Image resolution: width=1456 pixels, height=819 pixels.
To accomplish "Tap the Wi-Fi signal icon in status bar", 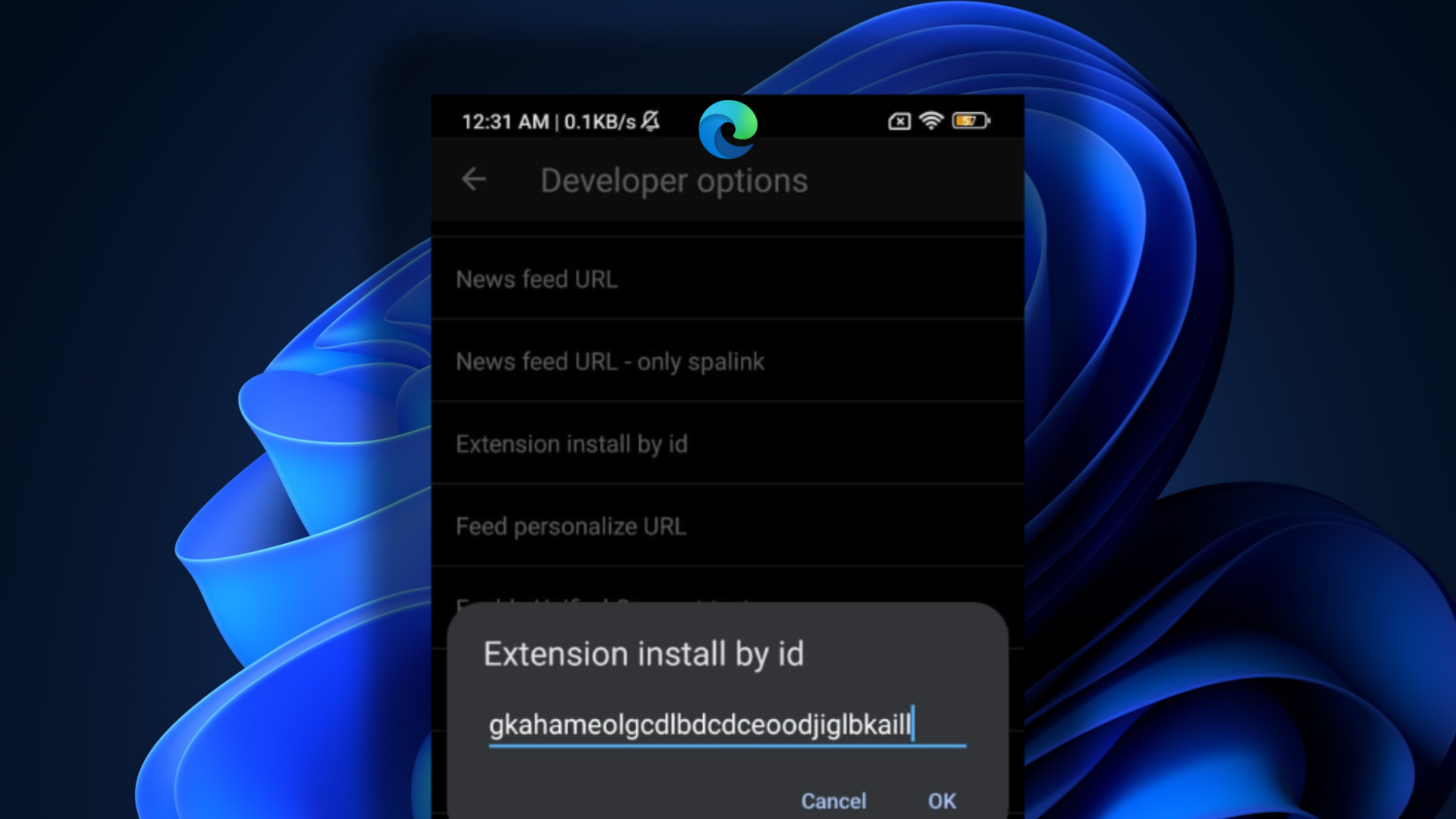I will pyautogui.click(x=931, y=121).
